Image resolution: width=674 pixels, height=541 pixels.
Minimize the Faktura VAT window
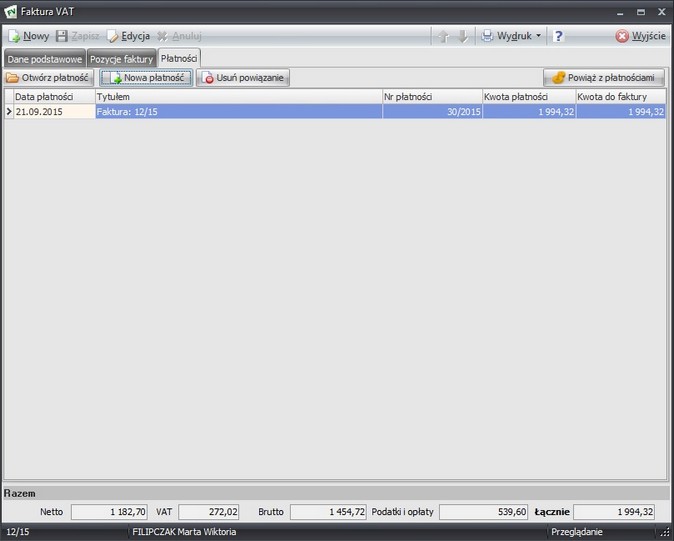620,12
